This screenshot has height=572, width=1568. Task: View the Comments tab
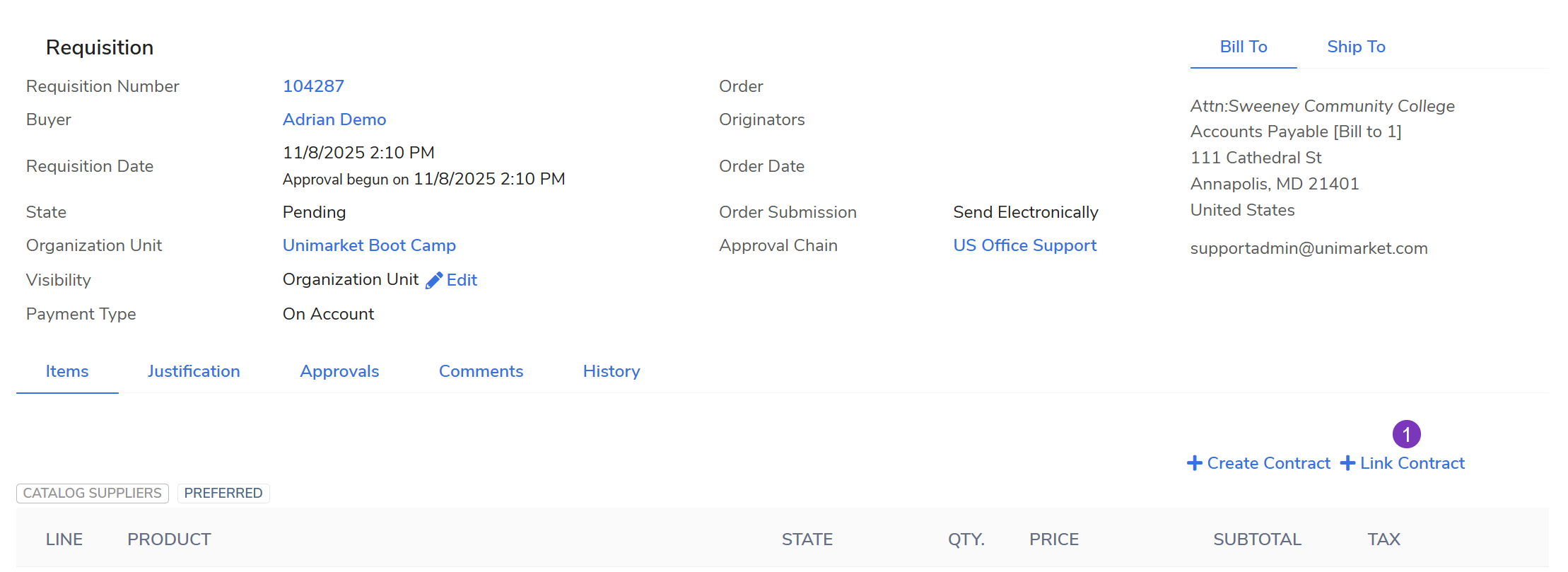pyautogui.click(x=481, y=371)
